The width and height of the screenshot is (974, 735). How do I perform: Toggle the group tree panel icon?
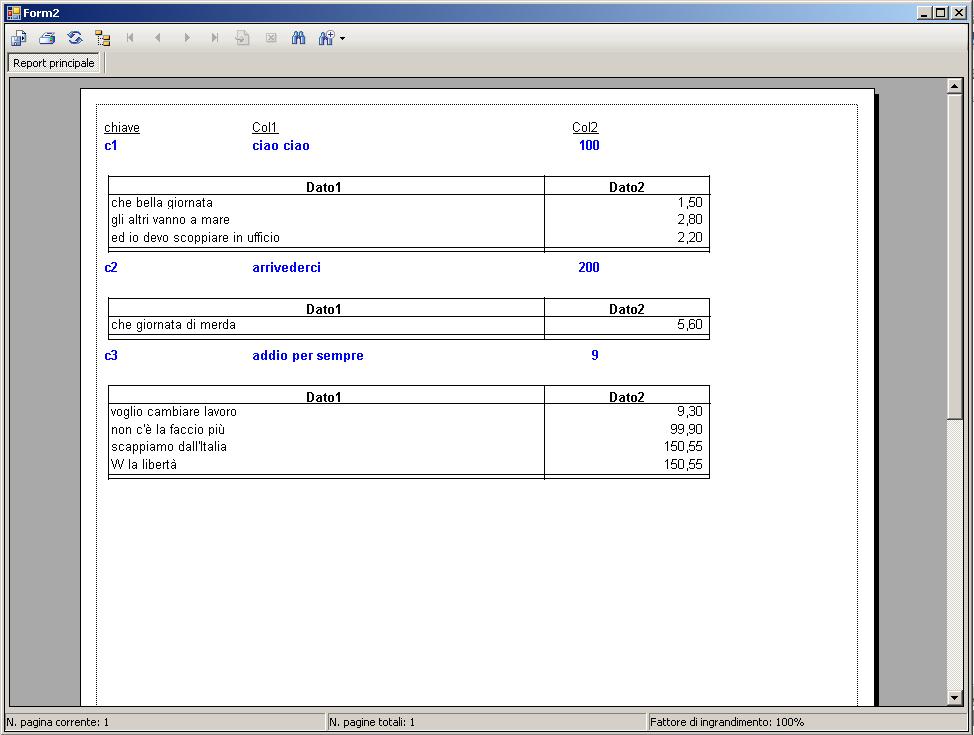click(x=103, y=39)
